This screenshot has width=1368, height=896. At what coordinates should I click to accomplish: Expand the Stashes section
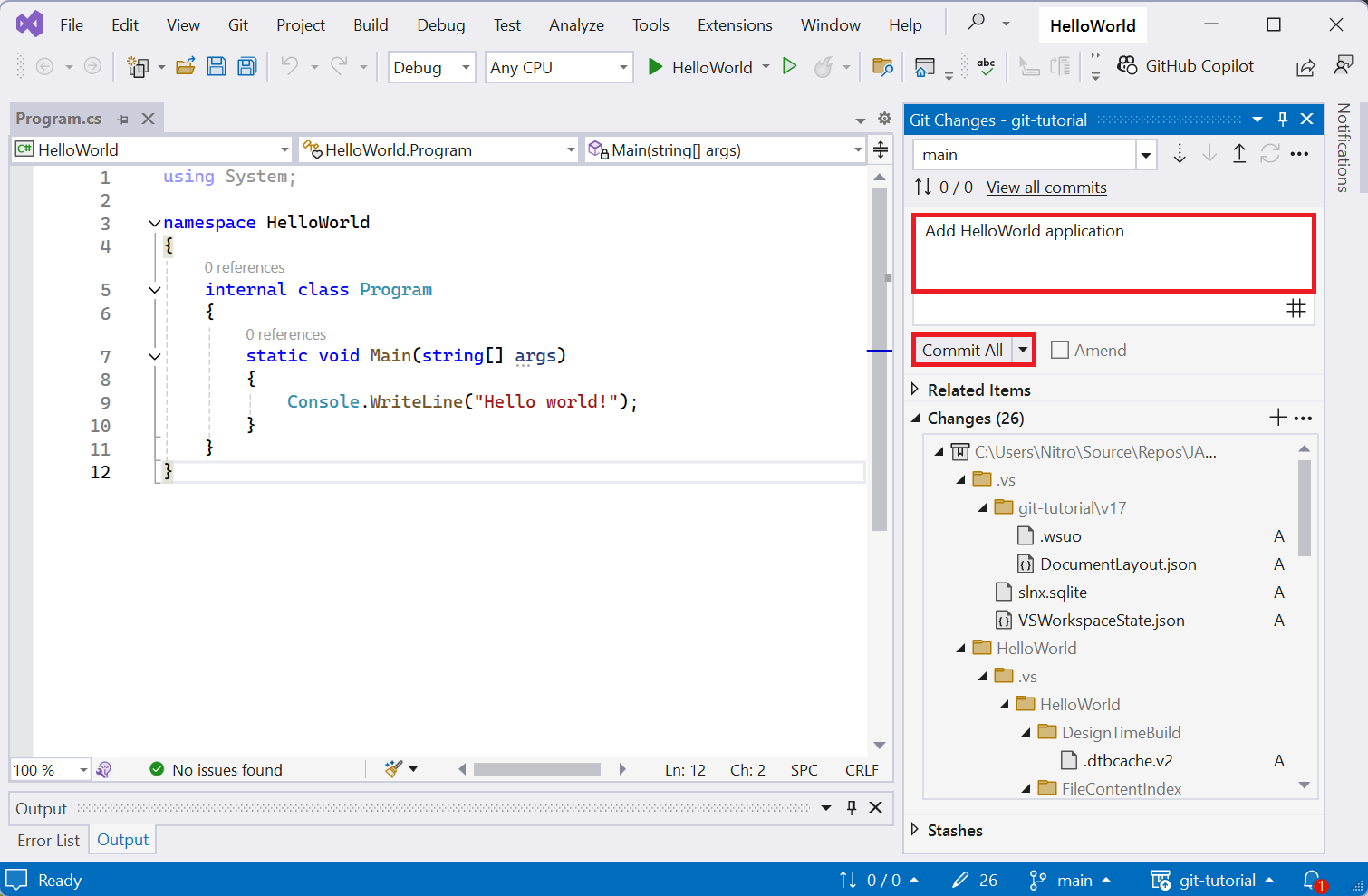[x=915, y=830]
